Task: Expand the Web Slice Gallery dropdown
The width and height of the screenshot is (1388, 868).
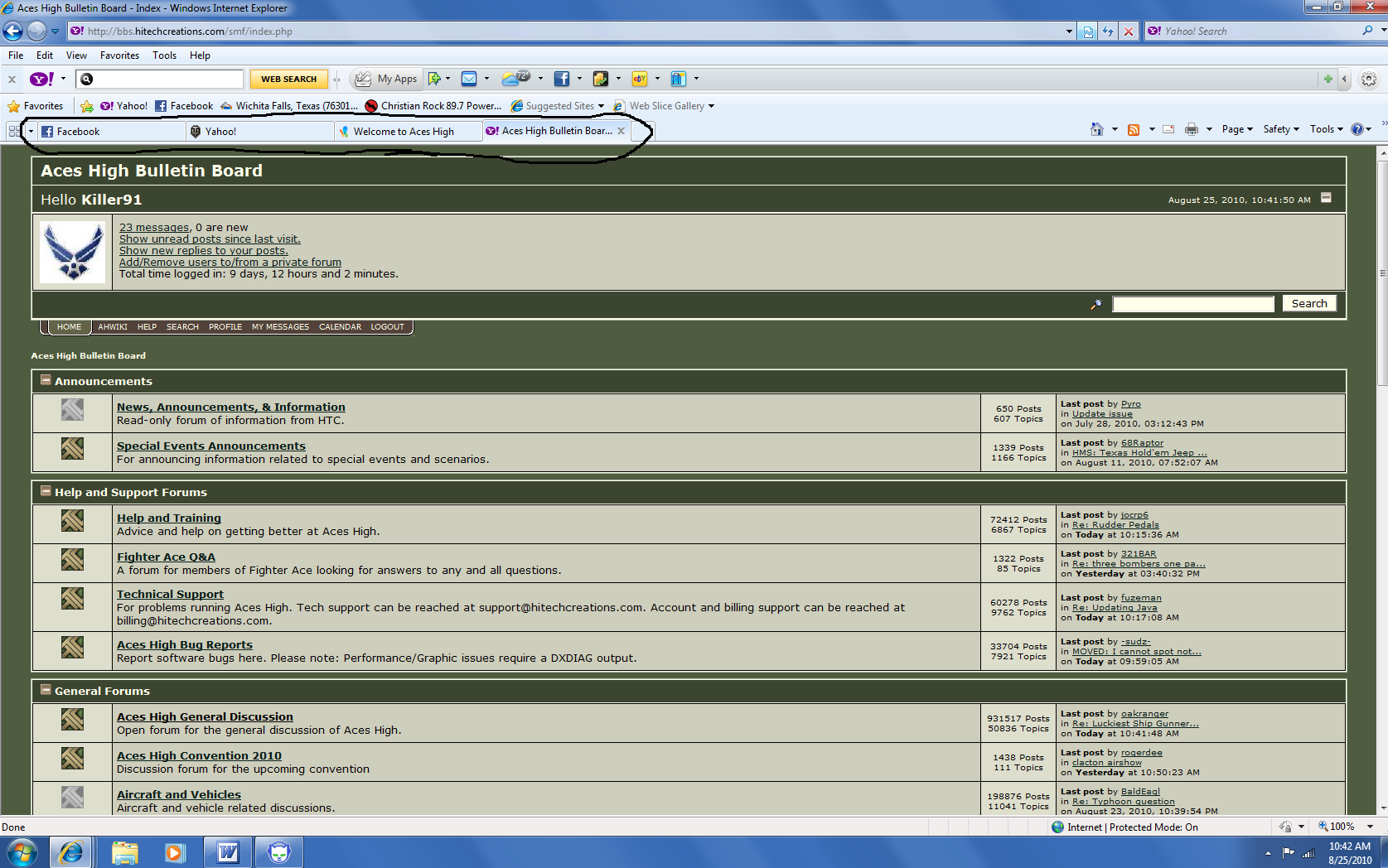Action: pyautogui.click(x=711, y=106)
